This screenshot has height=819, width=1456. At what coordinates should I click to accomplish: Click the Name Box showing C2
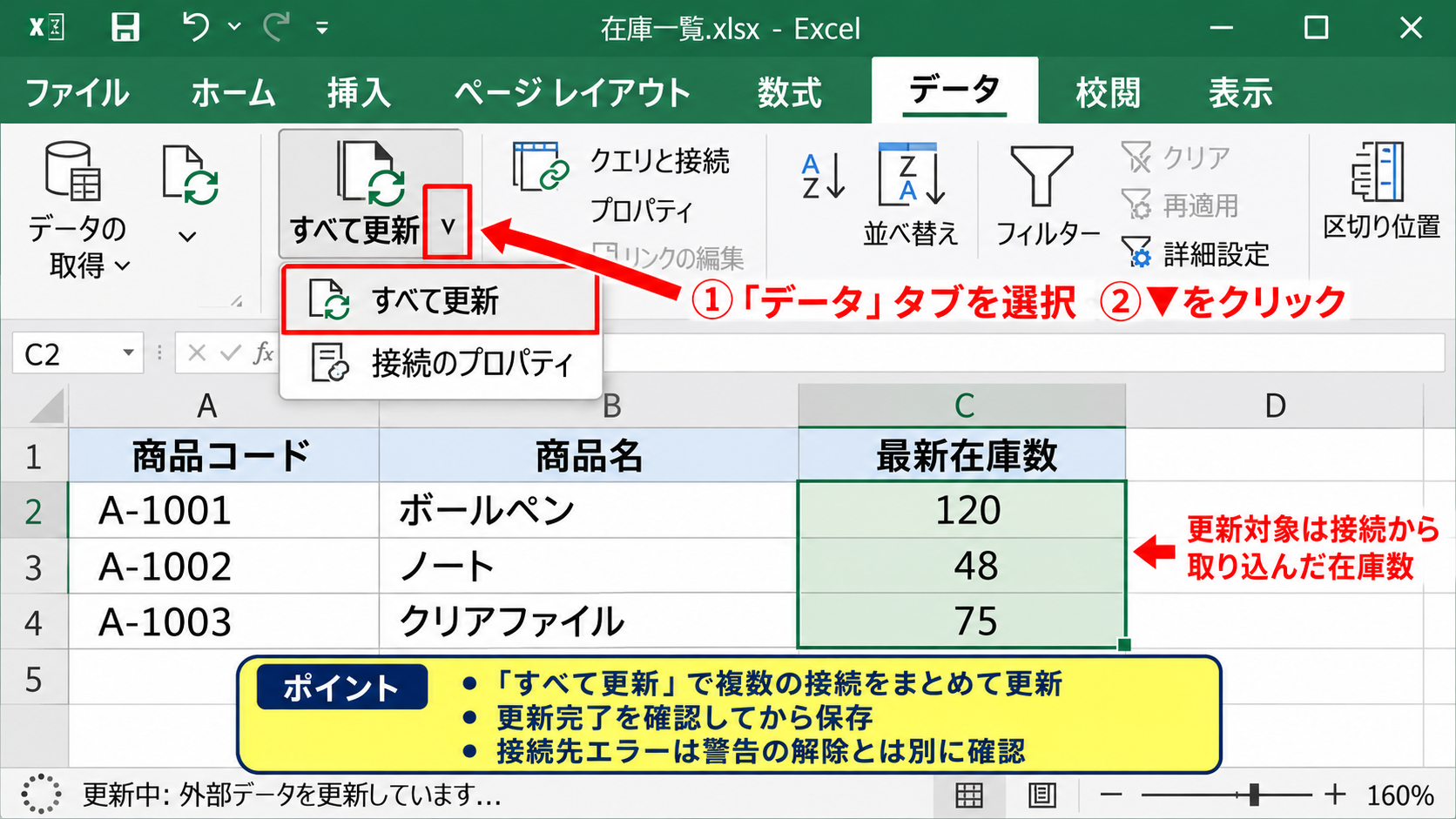tap(78, 353)
